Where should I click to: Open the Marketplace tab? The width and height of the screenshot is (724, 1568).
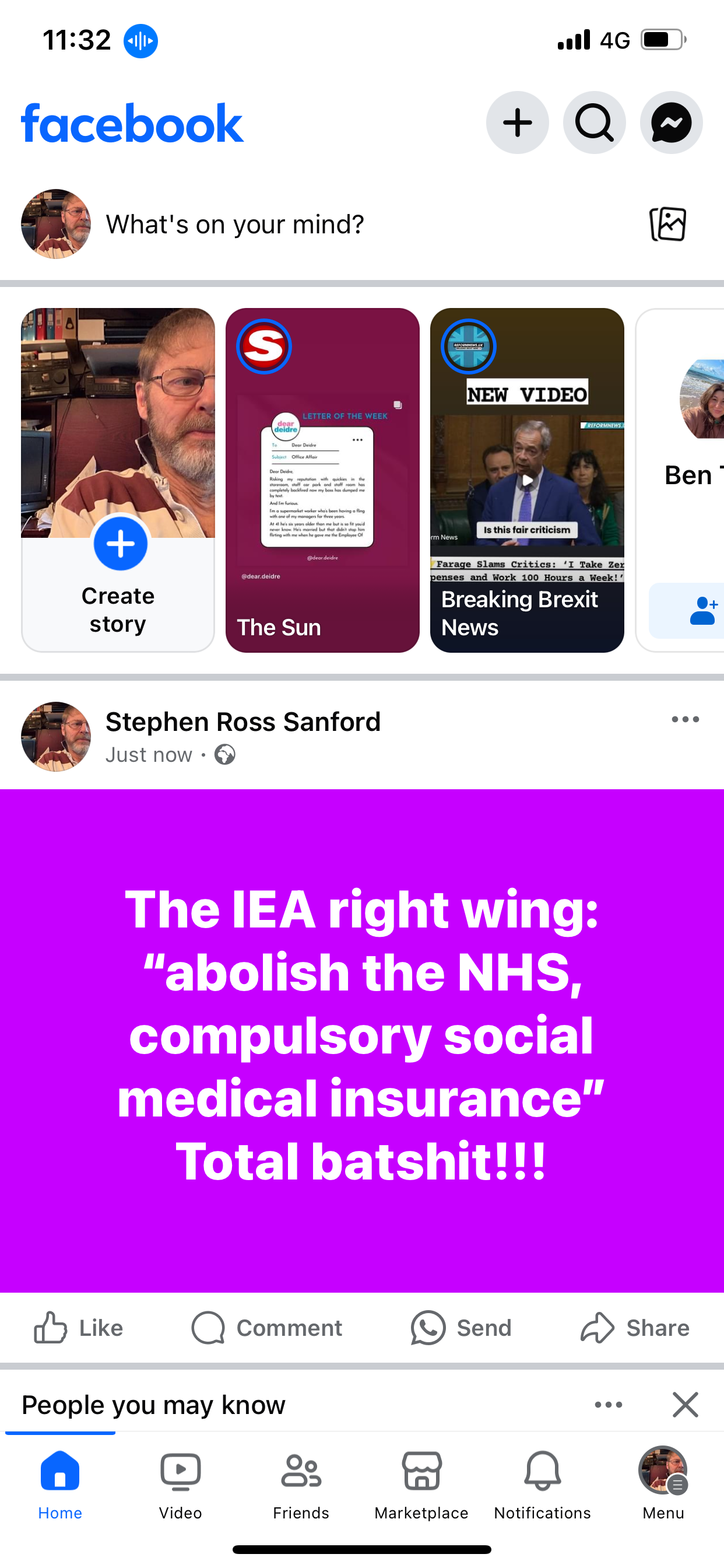click(x=421, y=1485)
